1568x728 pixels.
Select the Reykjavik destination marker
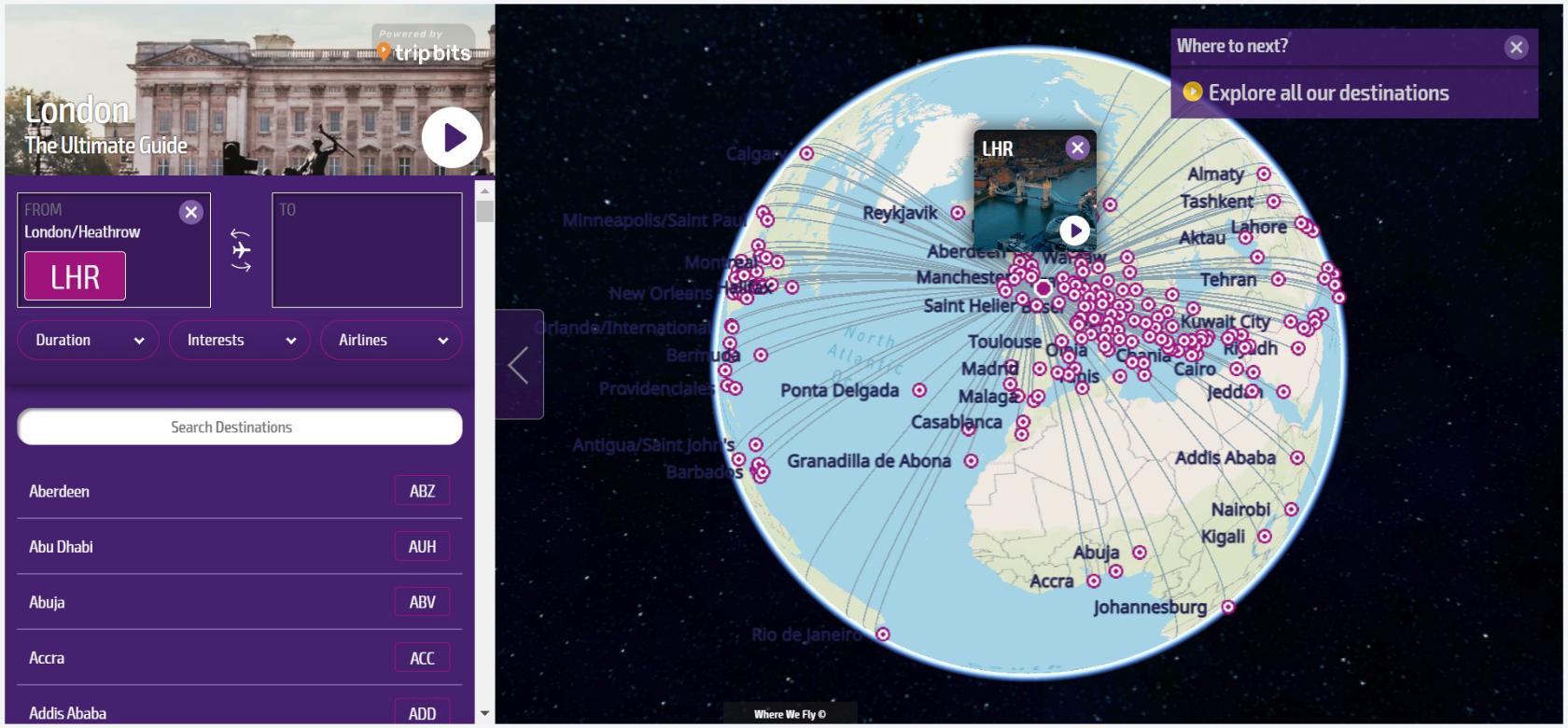(958, 213)
